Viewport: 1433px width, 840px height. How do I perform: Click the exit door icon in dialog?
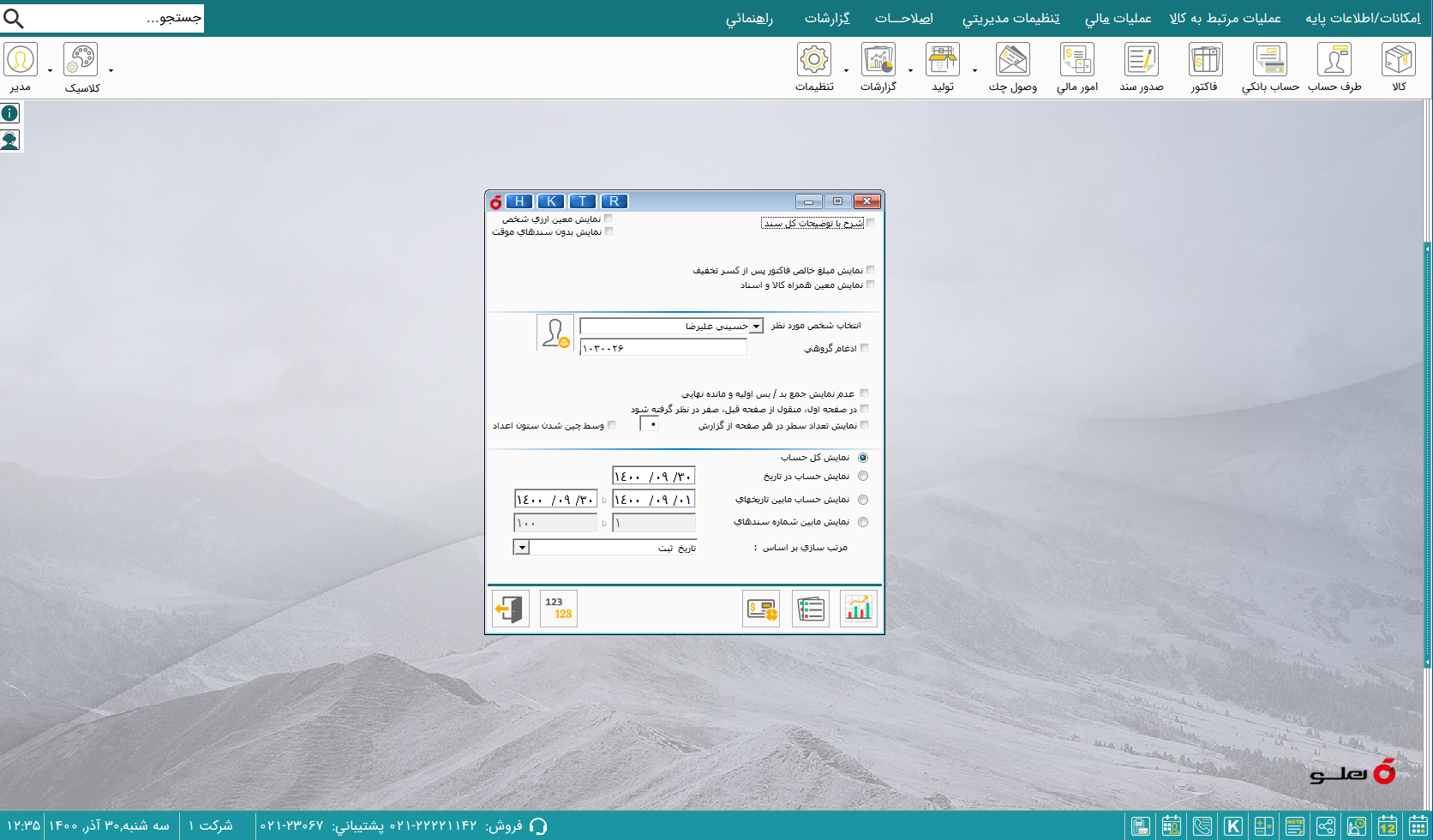coord(511,609)
